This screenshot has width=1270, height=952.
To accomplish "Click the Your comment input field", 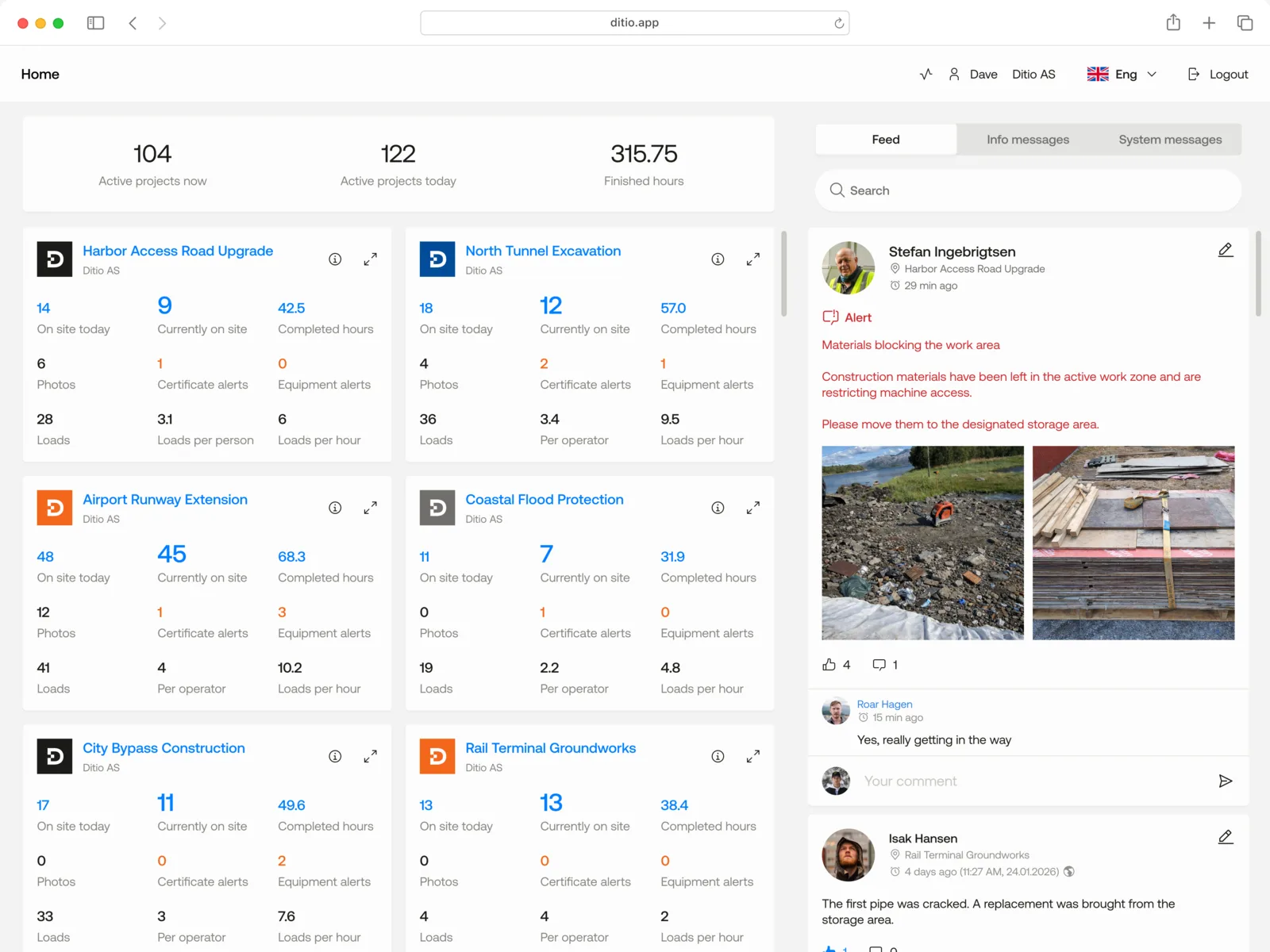I will pos(952,781).
